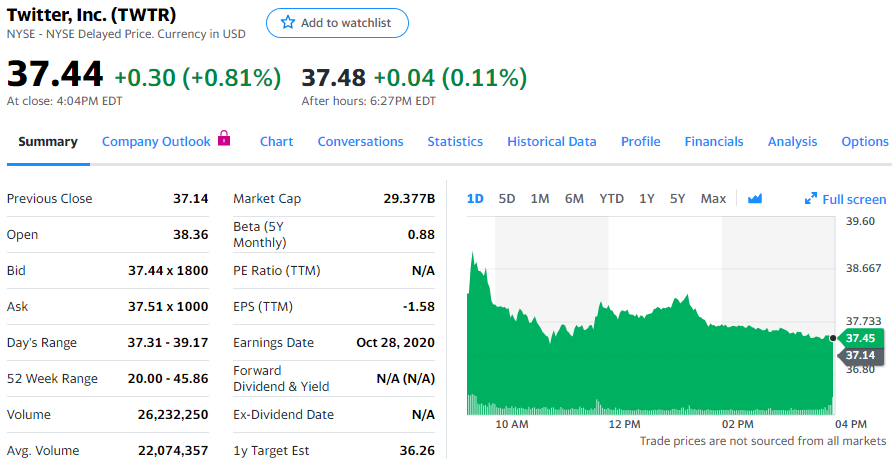Click the Previous Close label

pyautogui.click(x=49, y=199)
